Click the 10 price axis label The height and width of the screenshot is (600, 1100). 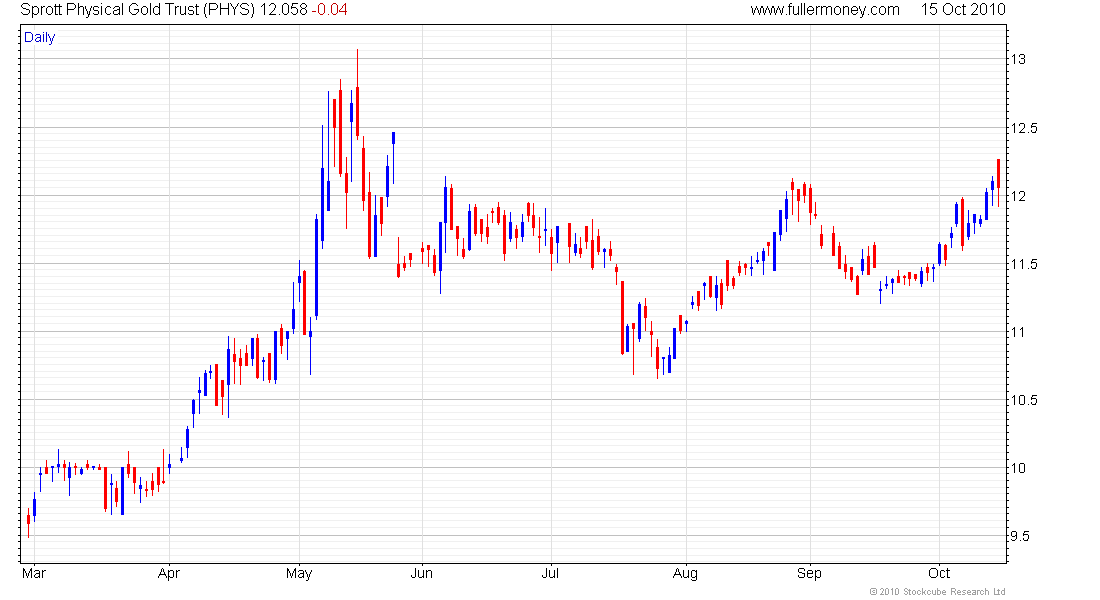(1018, 468)
